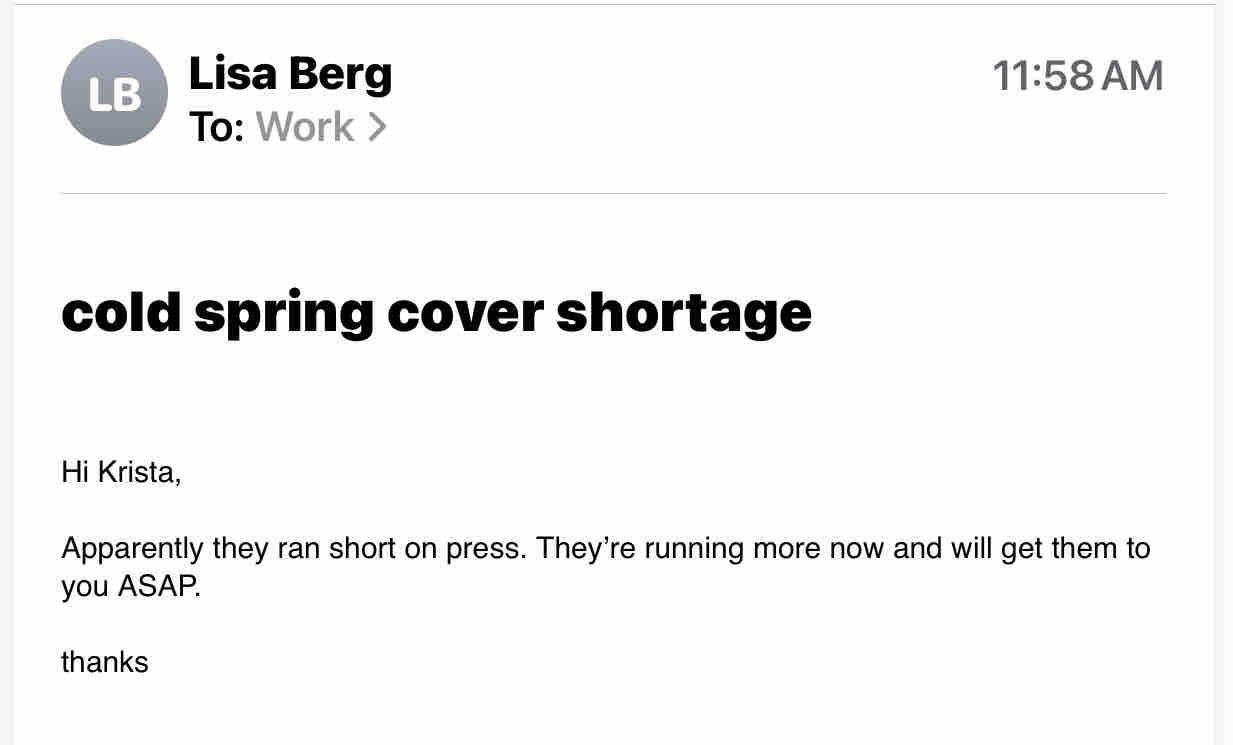Click the greeting word "Hi"
Screen dimensions: 1233x745
(75, 471)
